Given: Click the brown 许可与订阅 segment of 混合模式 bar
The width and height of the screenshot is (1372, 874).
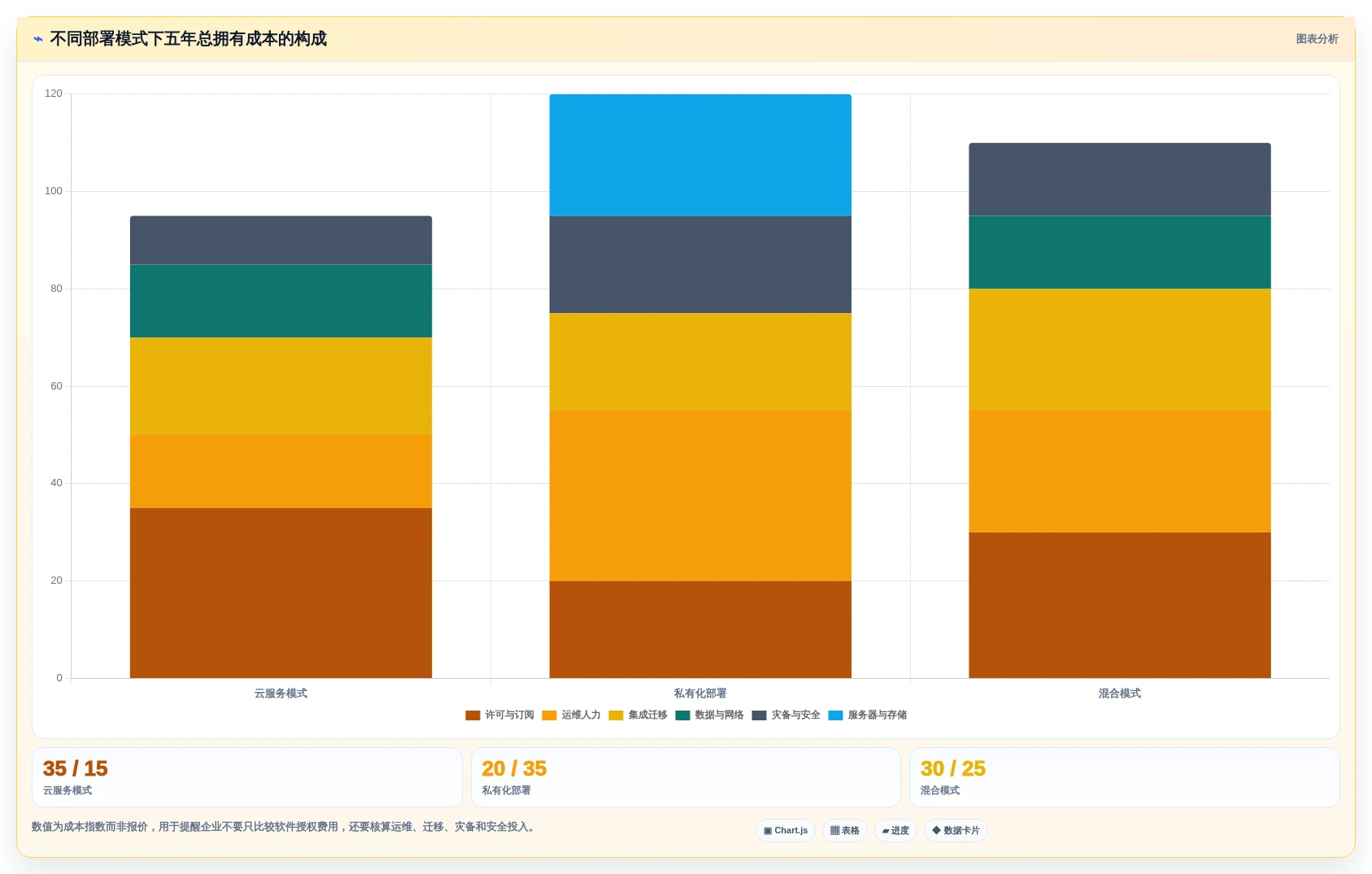Looking at the screenshot, I should [x=1120, y=605].
